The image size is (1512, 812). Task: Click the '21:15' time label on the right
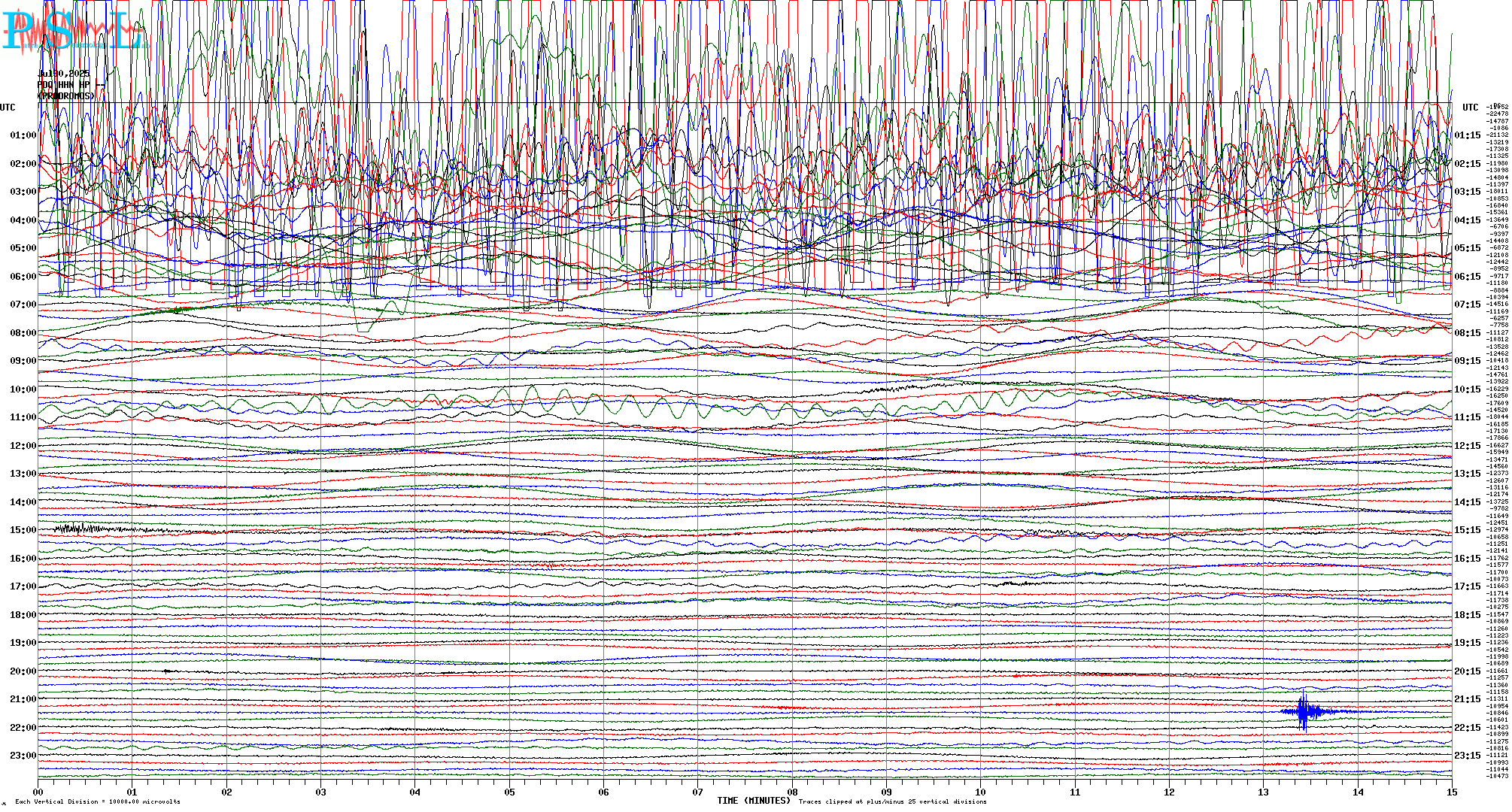pyautogui.click(x=1468, y=699)
